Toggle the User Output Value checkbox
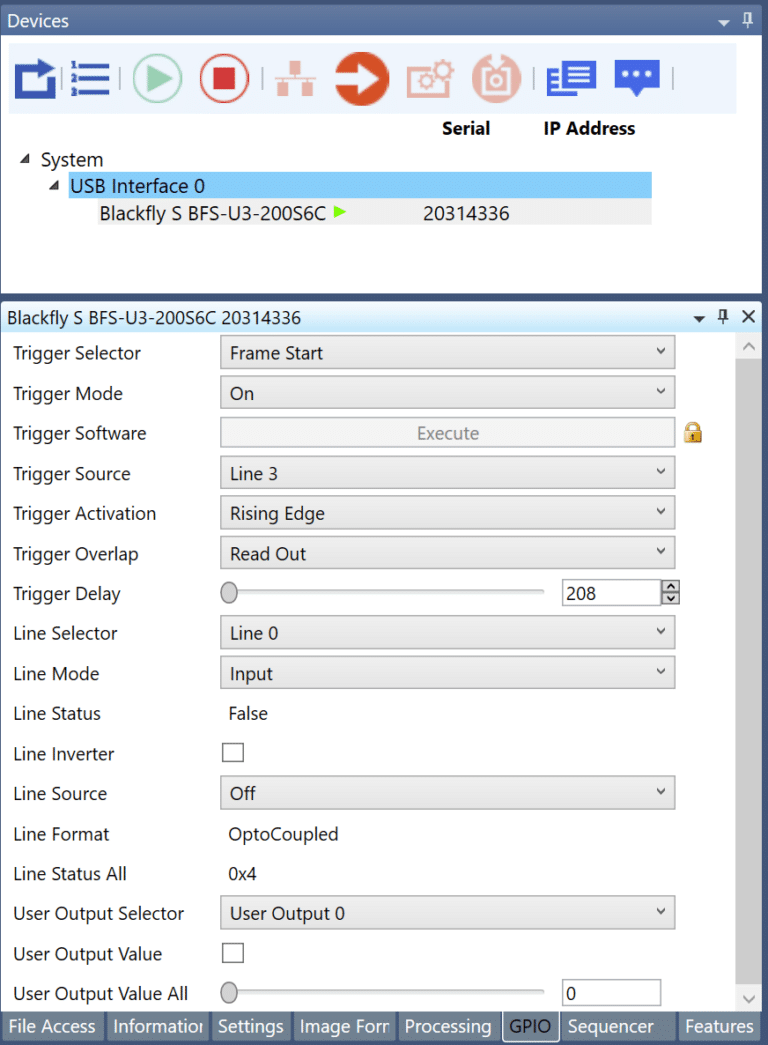This screenshot has width=768, height=1045. click(x=233, y=953)
